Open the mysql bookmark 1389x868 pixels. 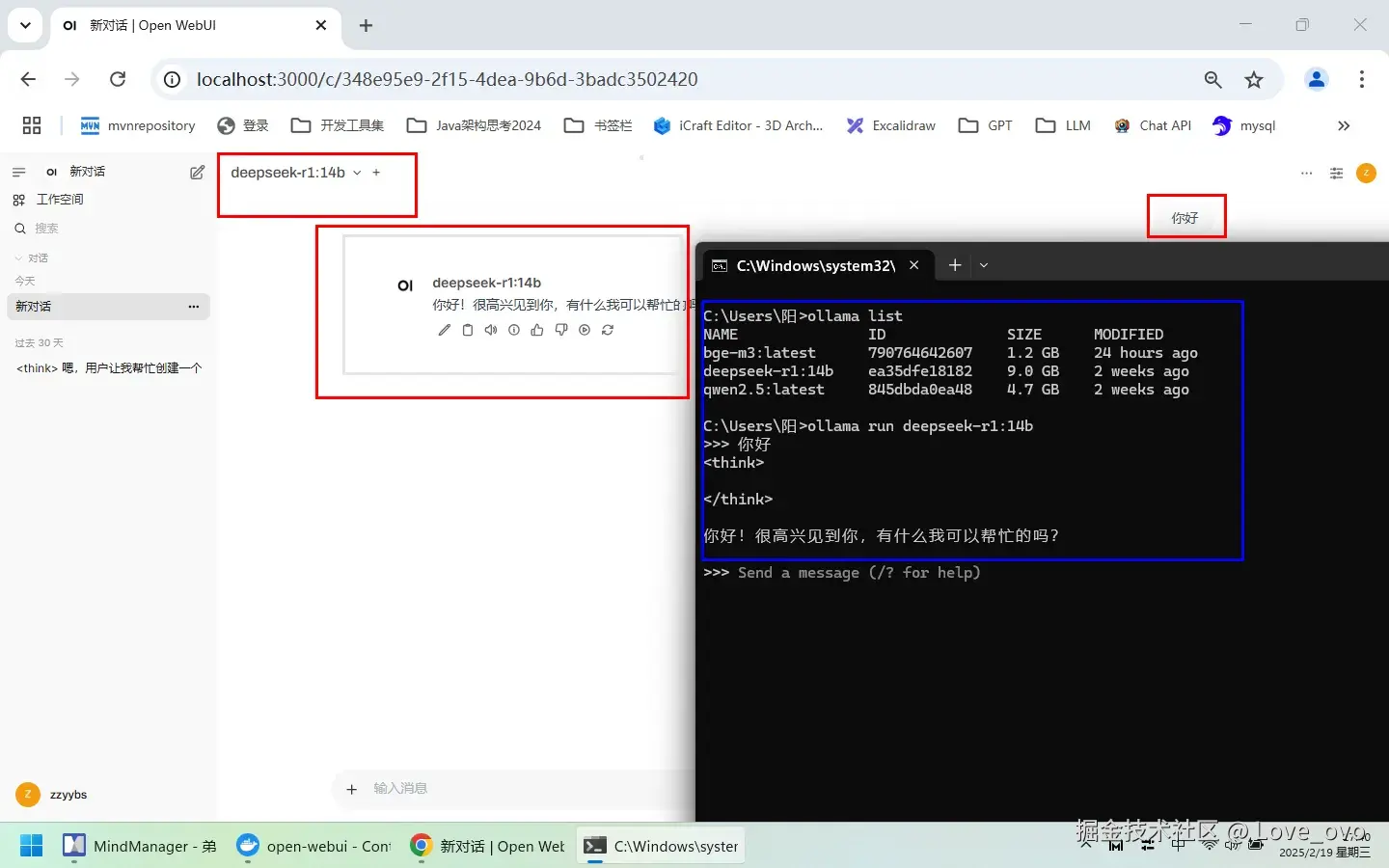pos(1244,125)
